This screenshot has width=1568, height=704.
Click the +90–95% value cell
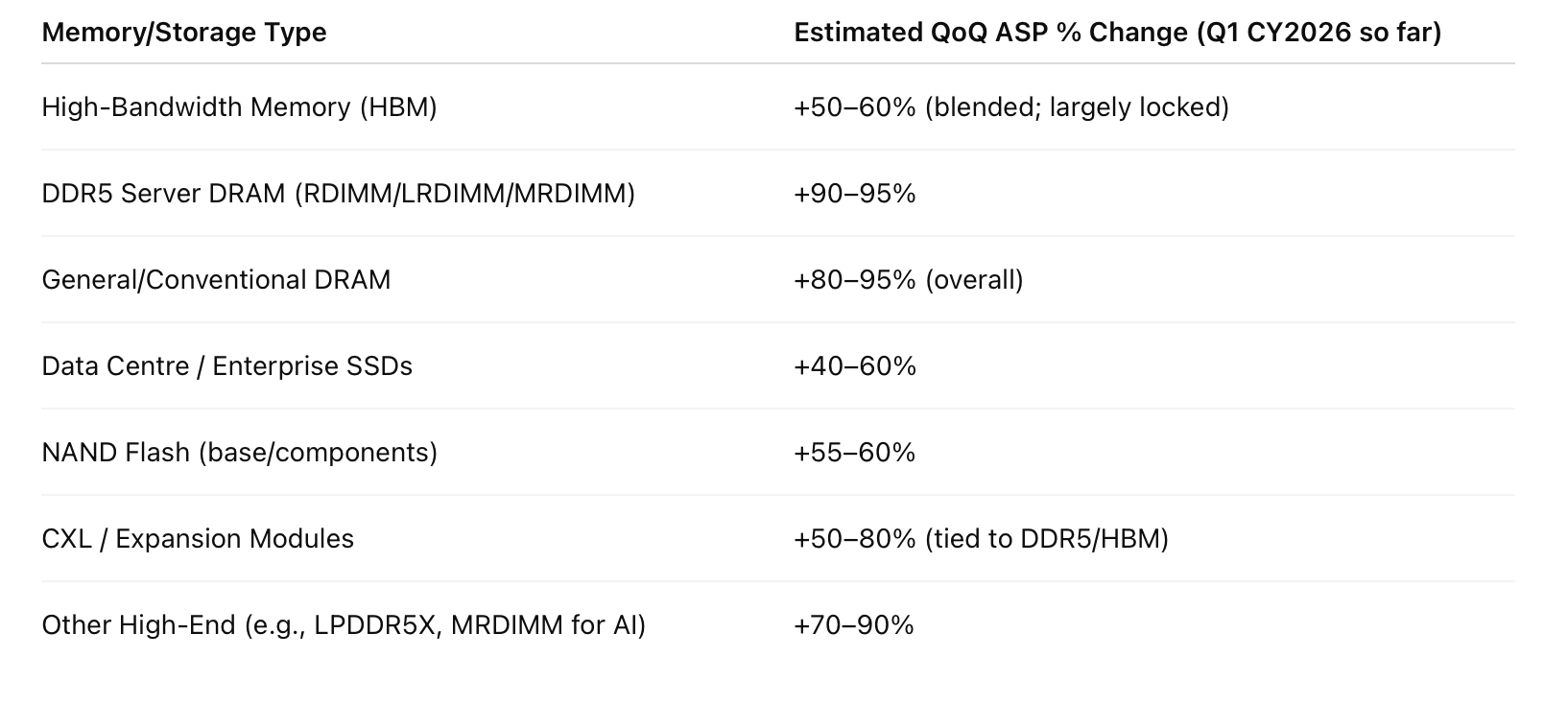[854, 194]
